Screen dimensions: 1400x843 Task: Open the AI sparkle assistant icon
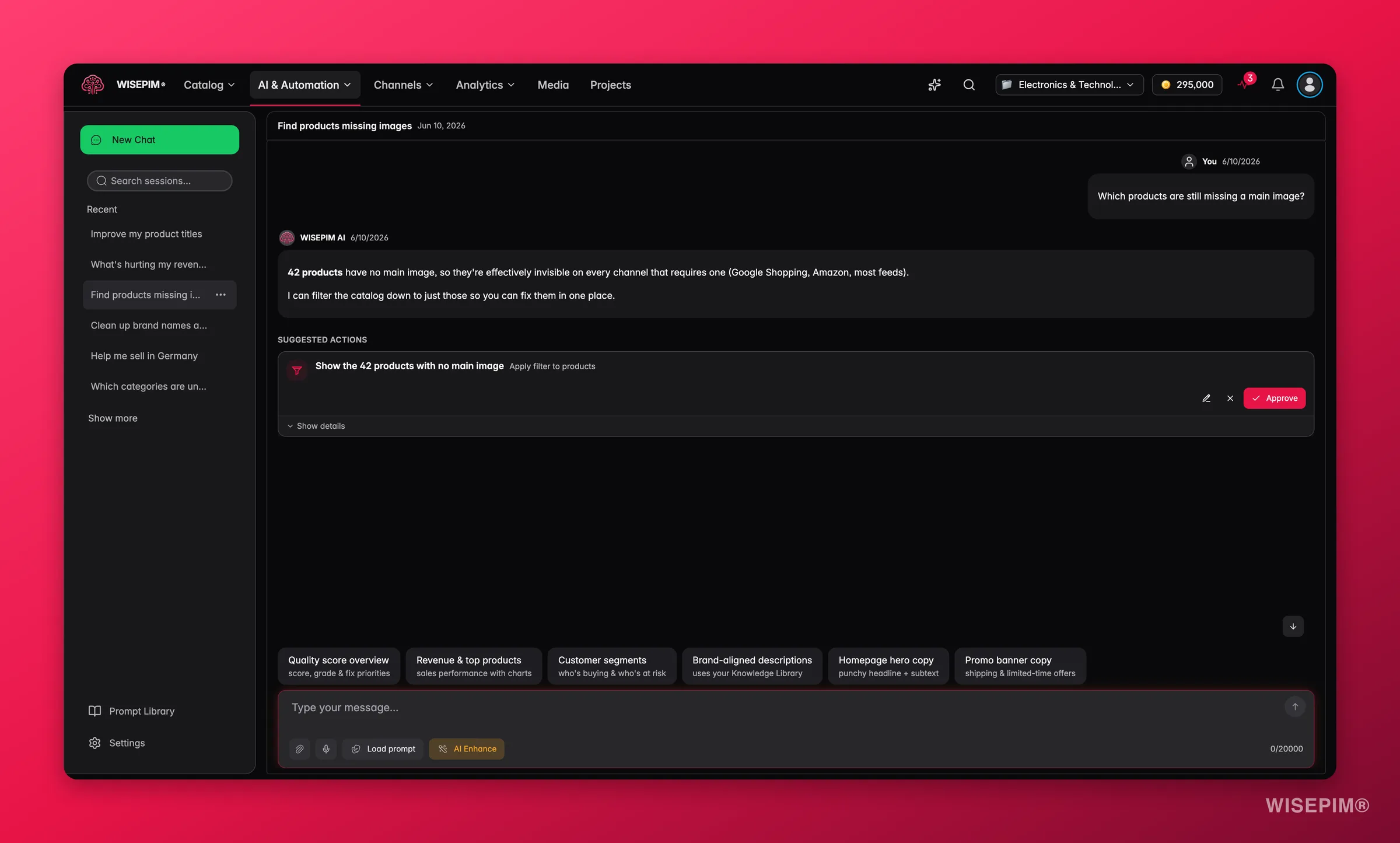[935, 85]
